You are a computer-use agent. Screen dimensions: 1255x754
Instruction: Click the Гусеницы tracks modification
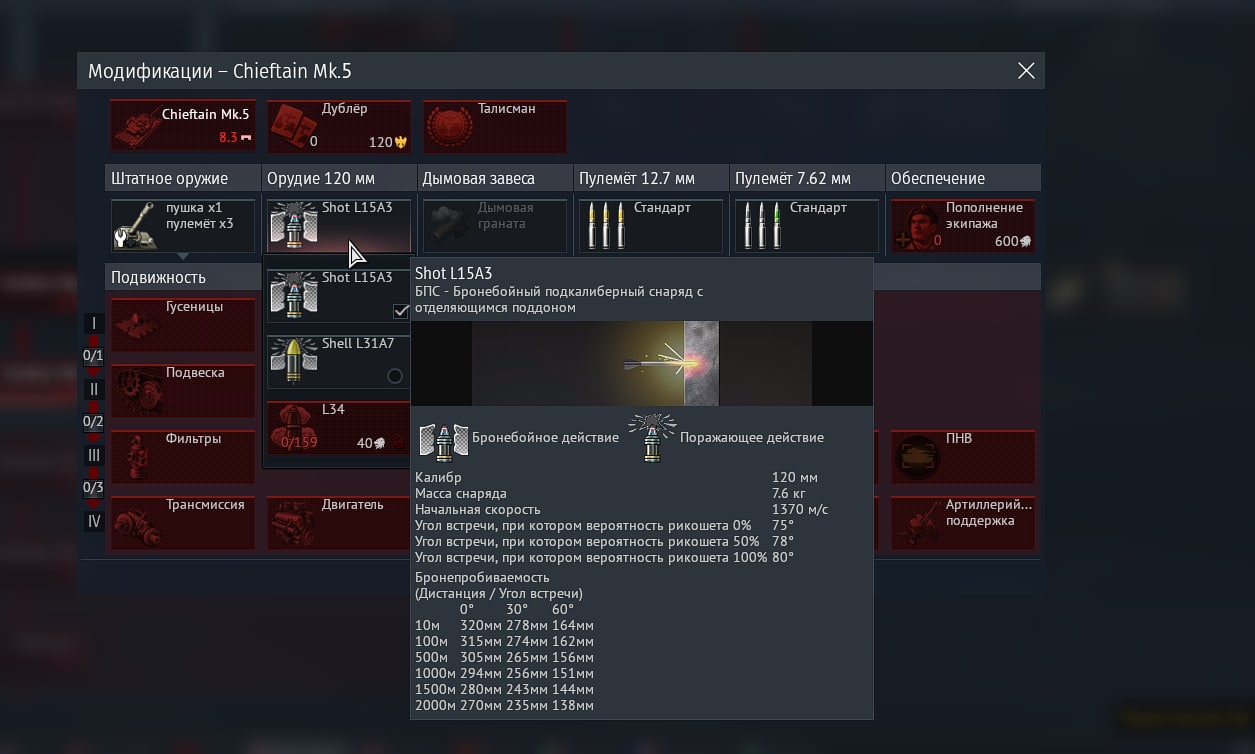(x=183, y=325)
